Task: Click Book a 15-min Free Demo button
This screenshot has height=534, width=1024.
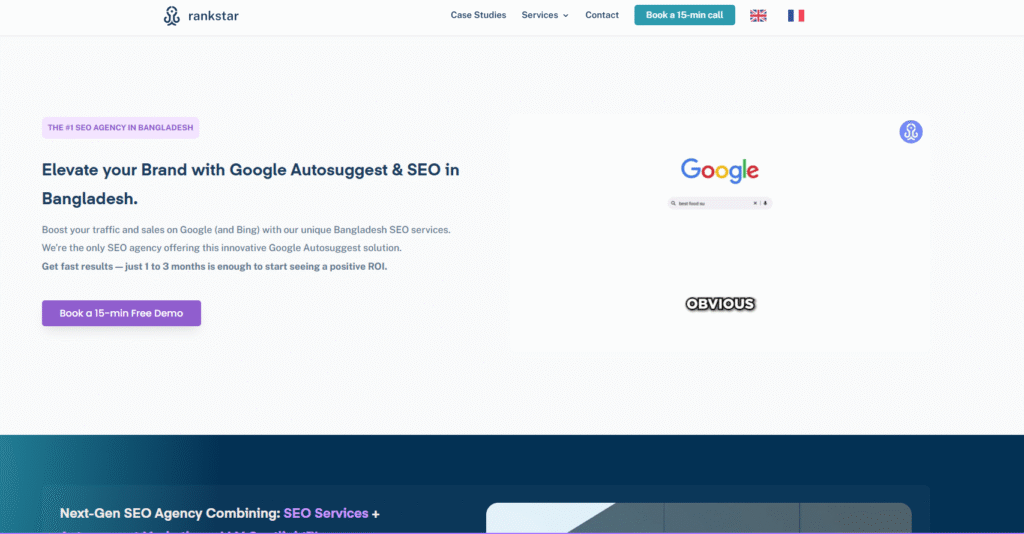Action: click(x=121, y=313)
